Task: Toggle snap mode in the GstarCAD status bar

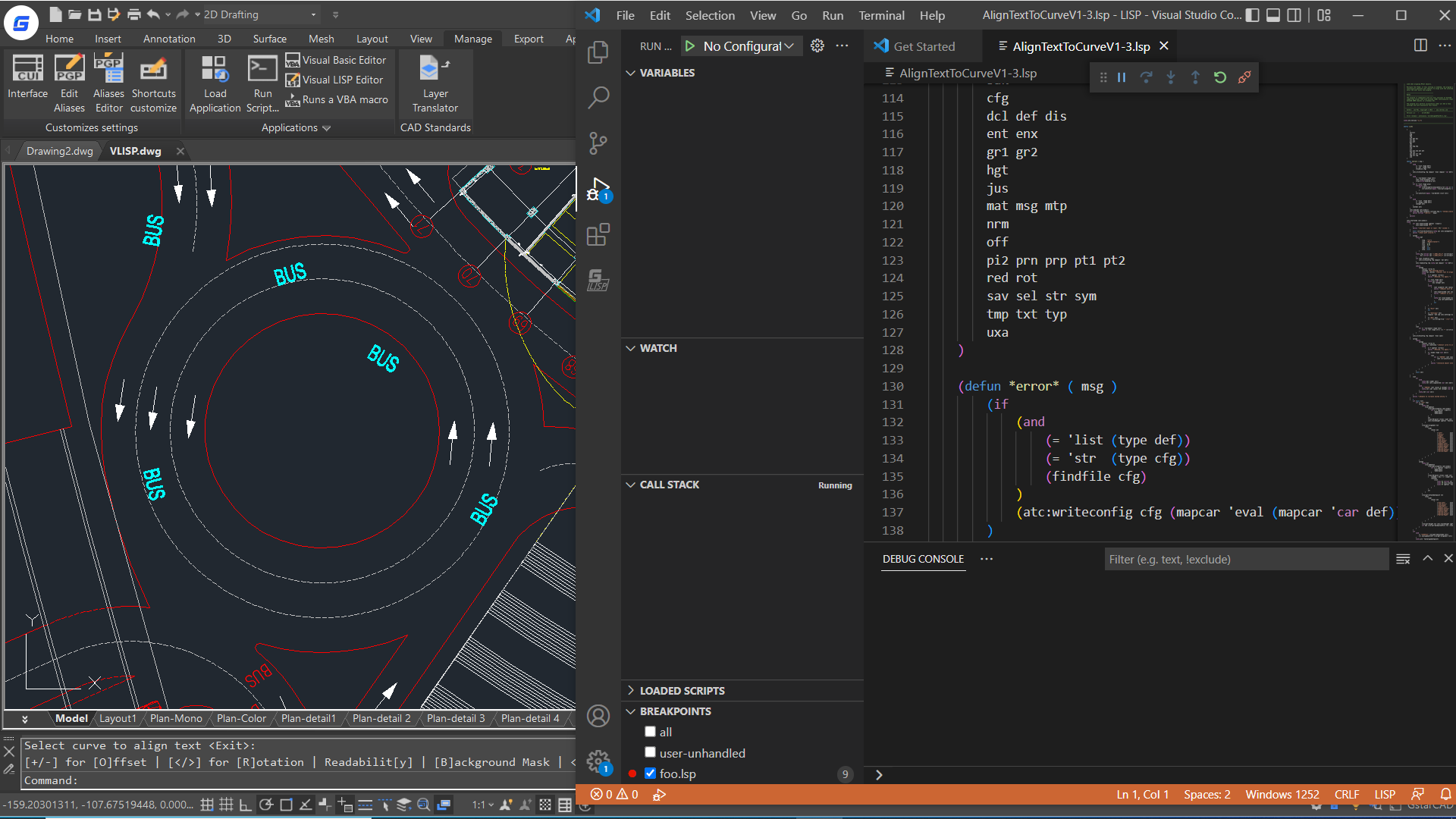Action: (x=206, y=805)
